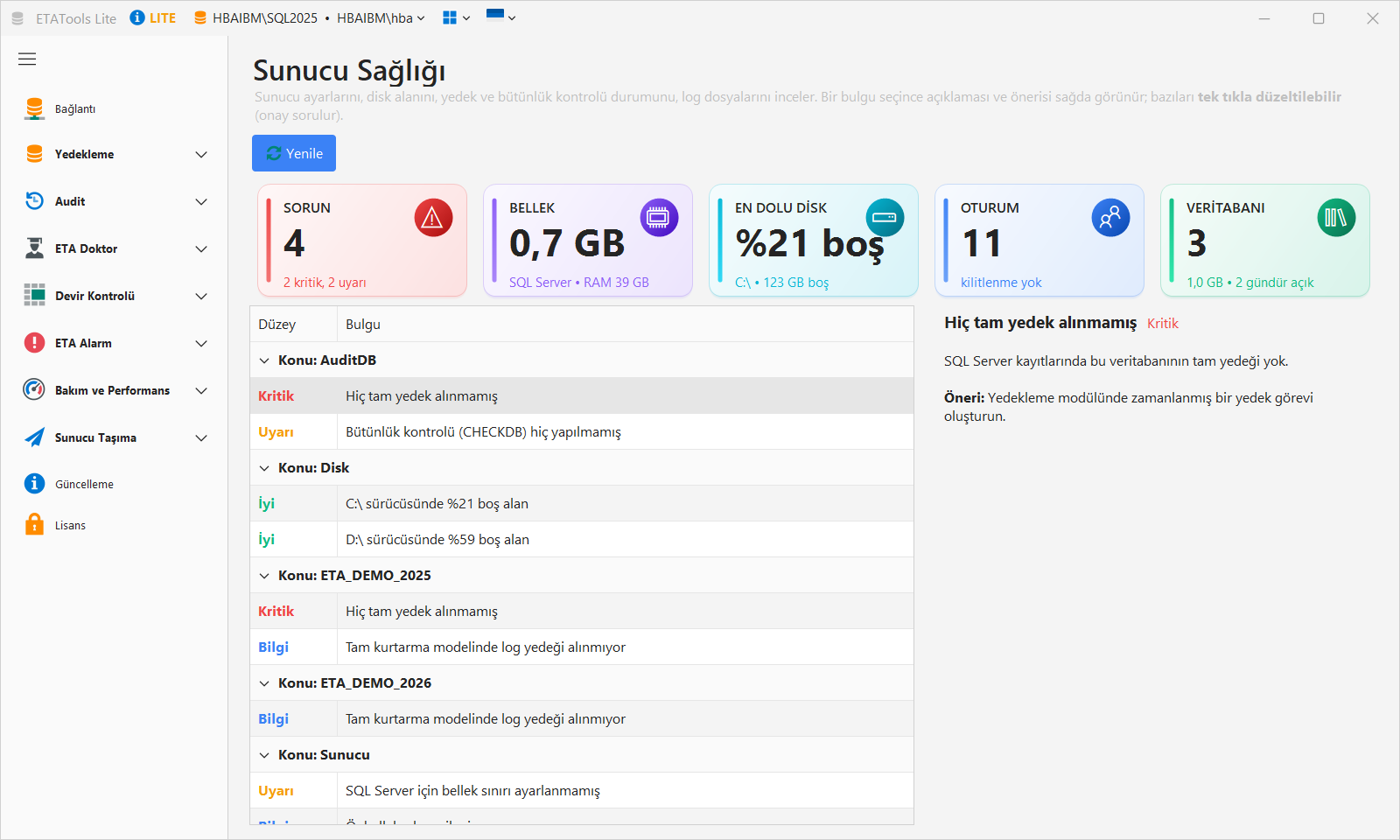Open the HBAIBM\hba connection dropdown
The width and height of the screenshot is (1400, 840).
tap(381, 17)
